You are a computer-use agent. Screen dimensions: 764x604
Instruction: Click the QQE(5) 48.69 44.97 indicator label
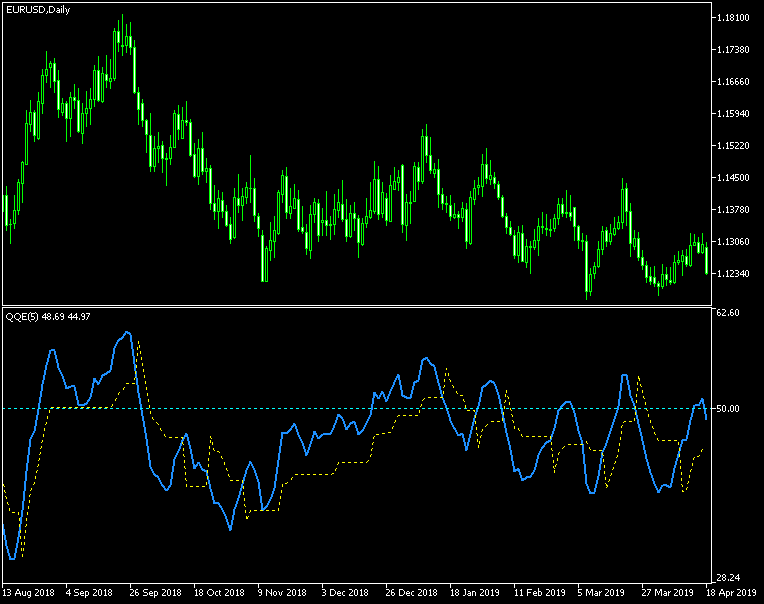(x=48, y=317)
